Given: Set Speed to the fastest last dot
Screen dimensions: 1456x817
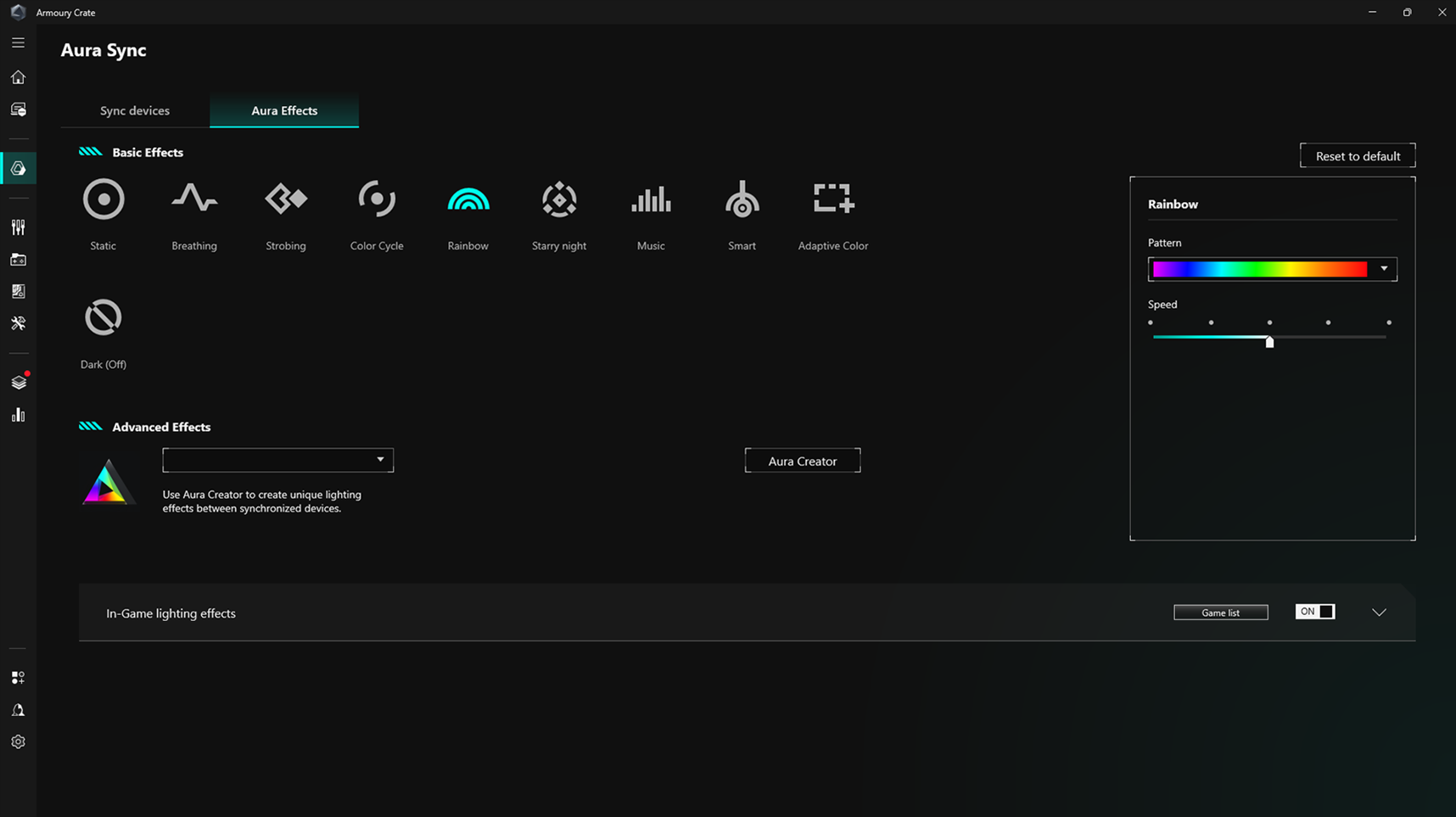Looking at the screenshot, I should pyautogui.click(x=1389, y=322).
